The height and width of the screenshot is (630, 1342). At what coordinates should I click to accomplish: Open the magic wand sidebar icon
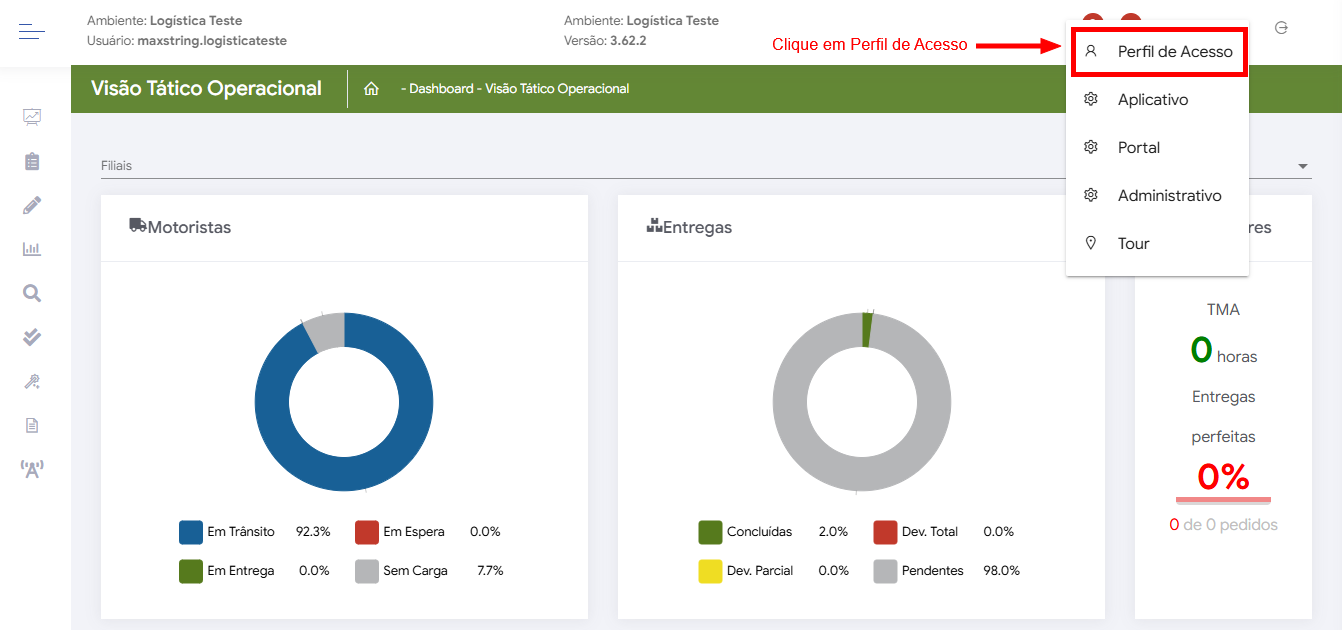[32, 381]
